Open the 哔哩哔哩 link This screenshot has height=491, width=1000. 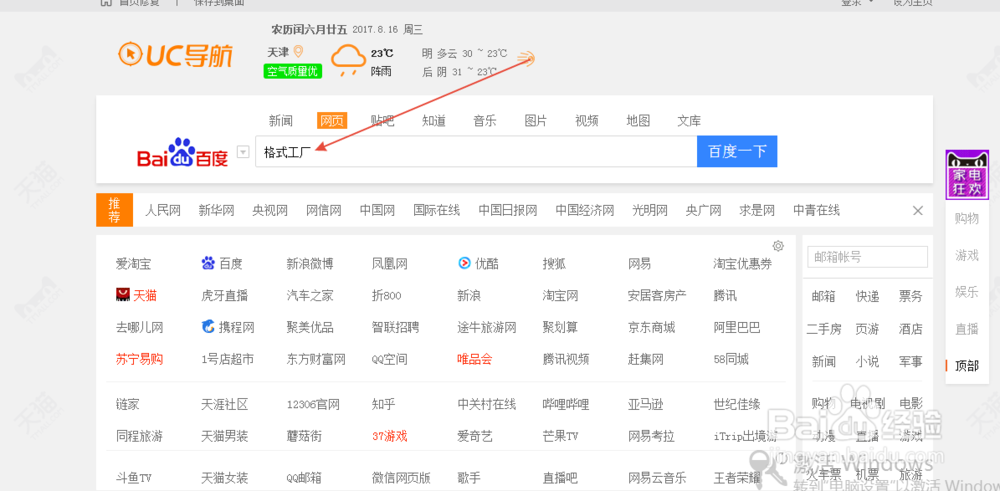point(566,404)
